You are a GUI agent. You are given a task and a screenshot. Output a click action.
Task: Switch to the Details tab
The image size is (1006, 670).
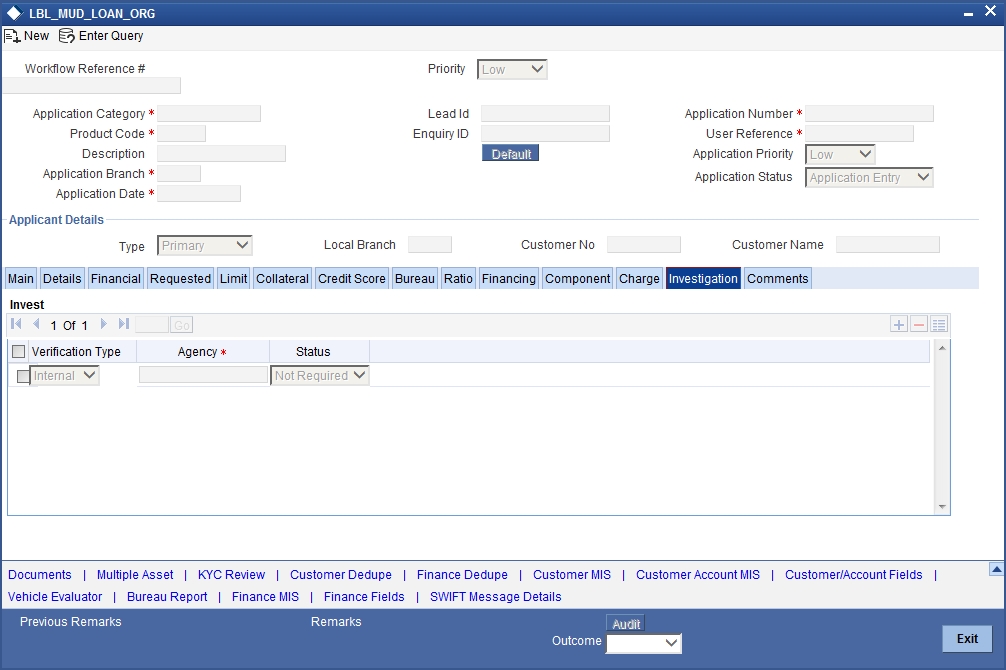(x=62, y=279)
